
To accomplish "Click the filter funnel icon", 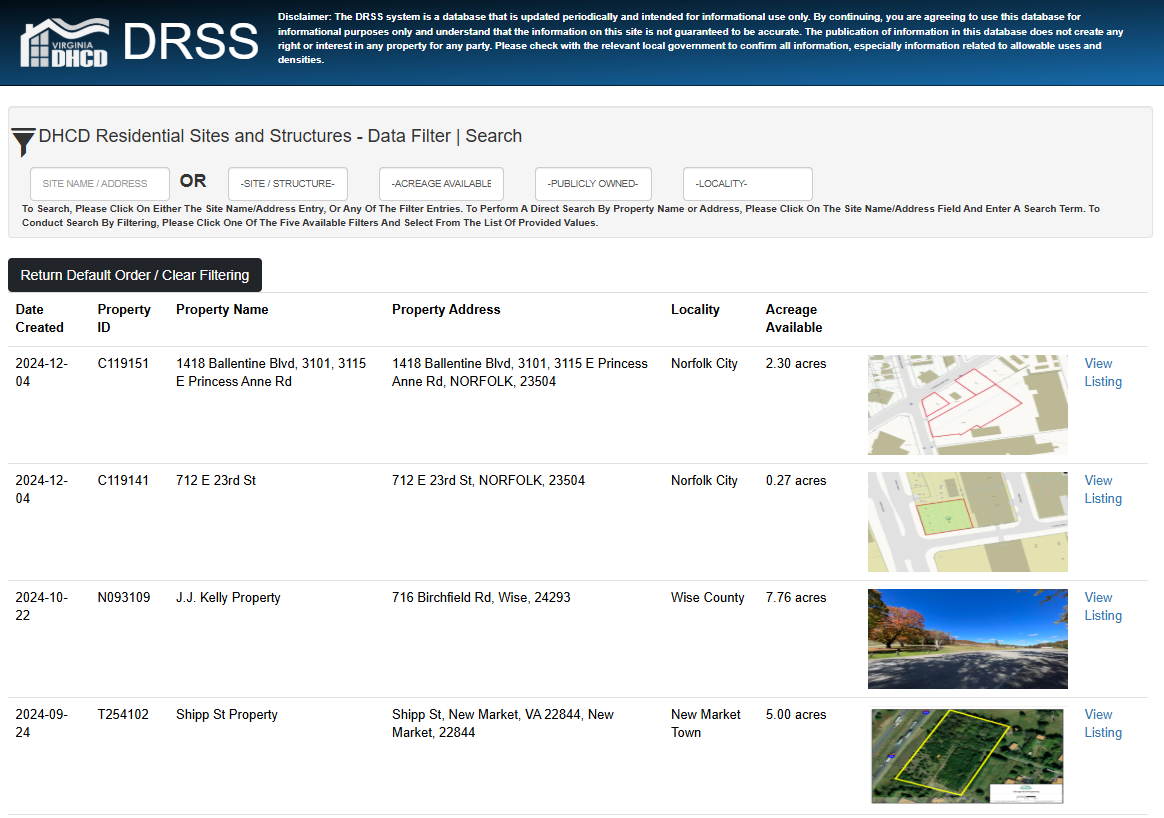I will [24, 142].
